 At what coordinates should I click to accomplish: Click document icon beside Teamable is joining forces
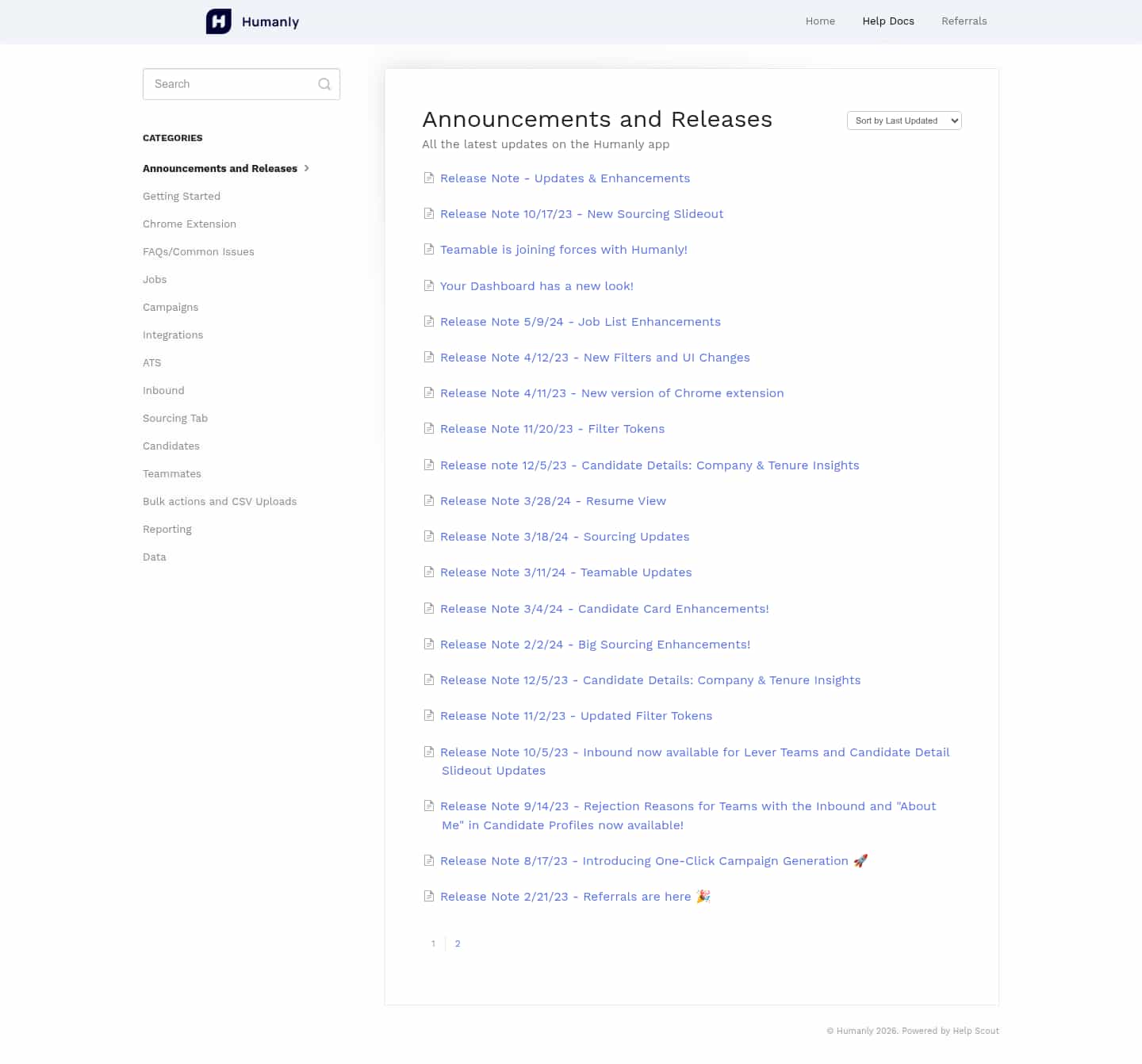tap(429, 249)
